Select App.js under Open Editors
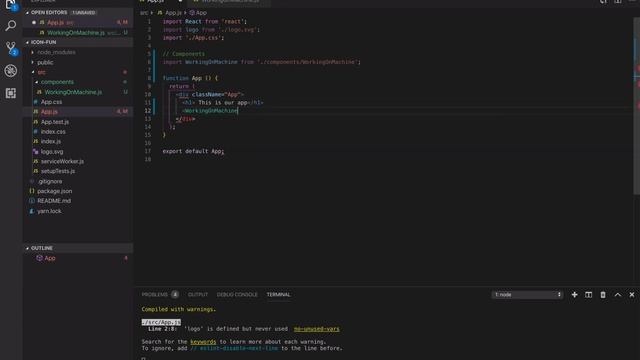640x360 pixels. 56,23
